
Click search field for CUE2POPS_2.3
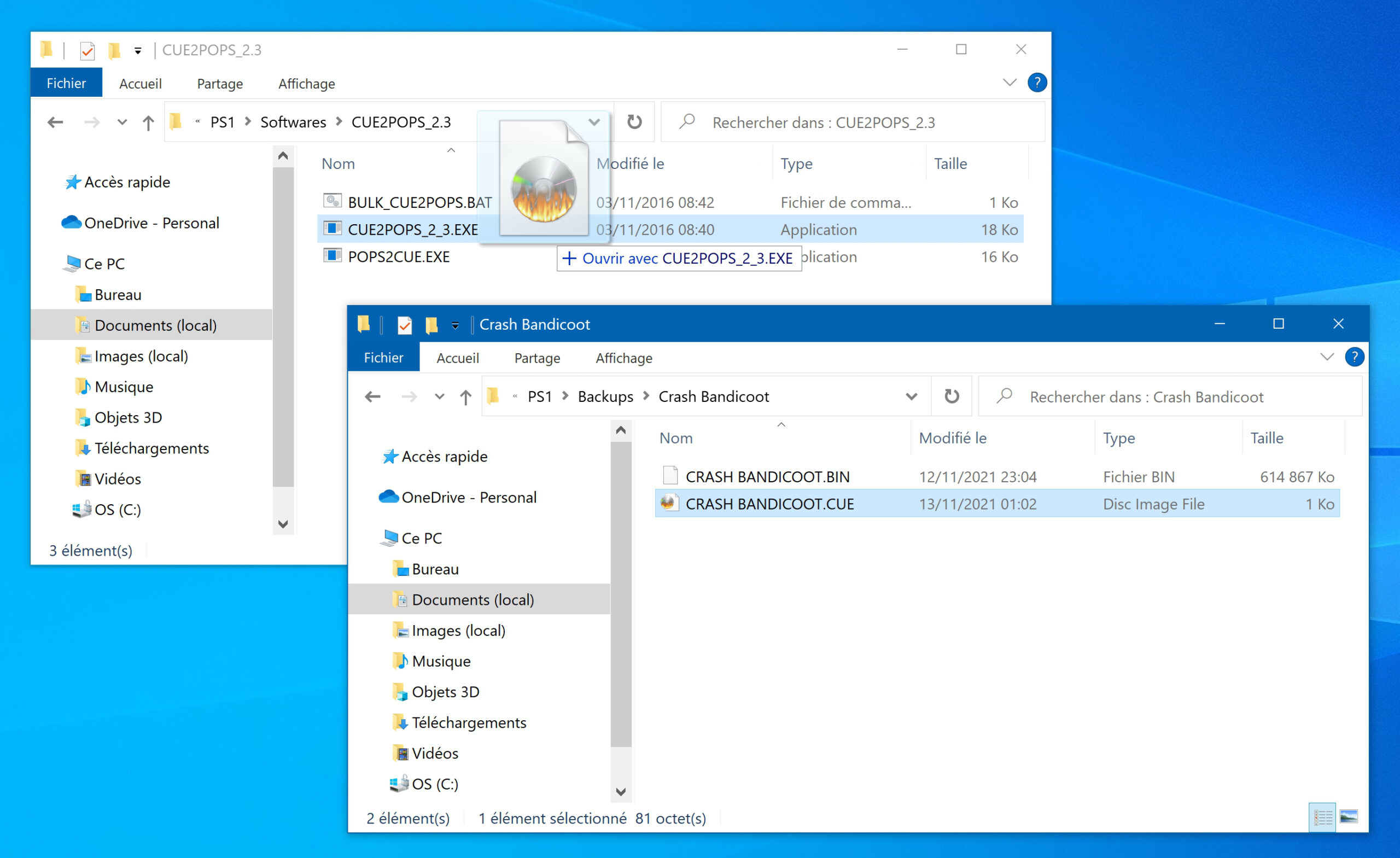854,122
